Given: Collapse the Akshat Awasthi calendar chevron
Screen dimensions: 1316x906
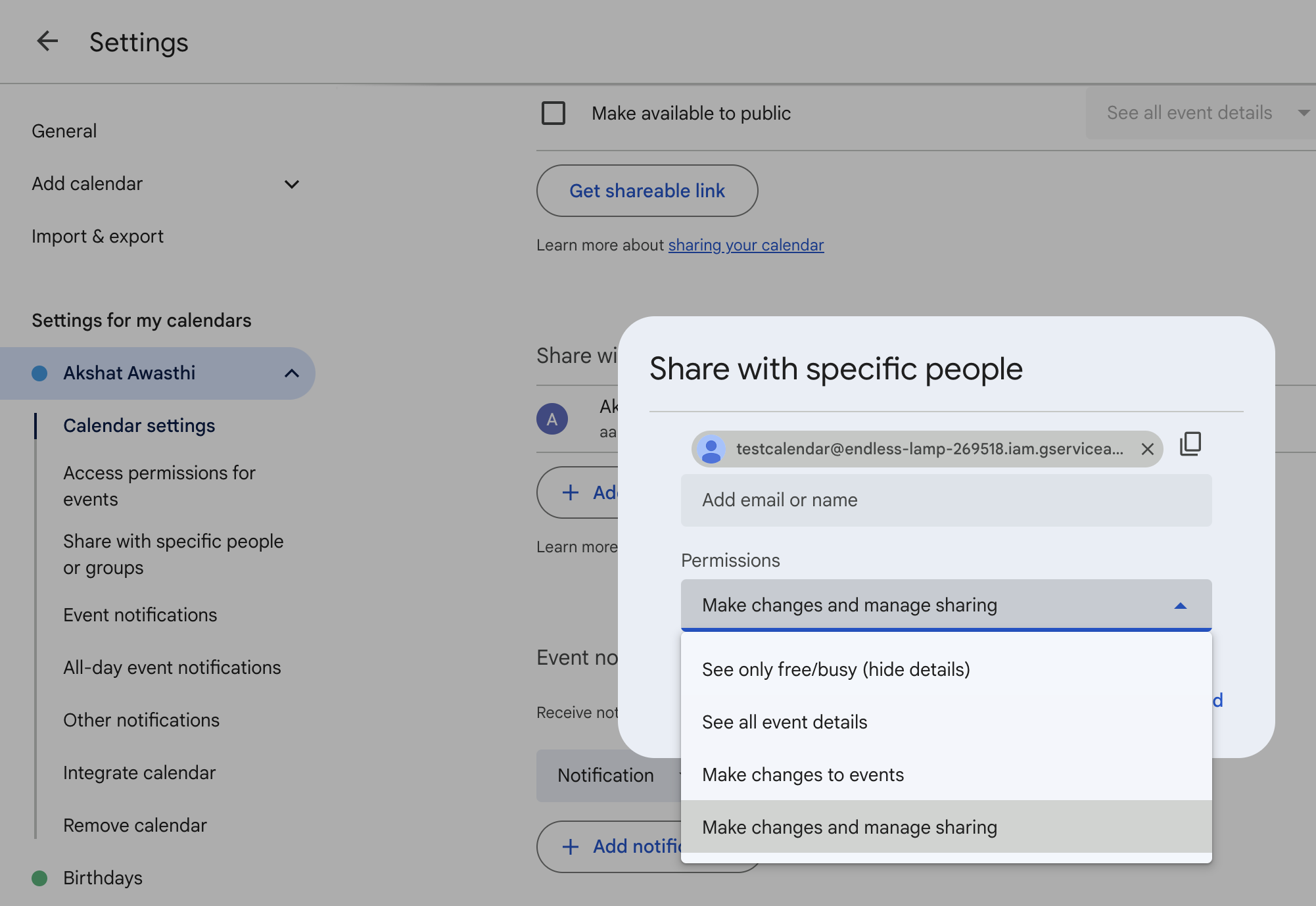Looking at the screenshot, I should [x=292, y=373].
